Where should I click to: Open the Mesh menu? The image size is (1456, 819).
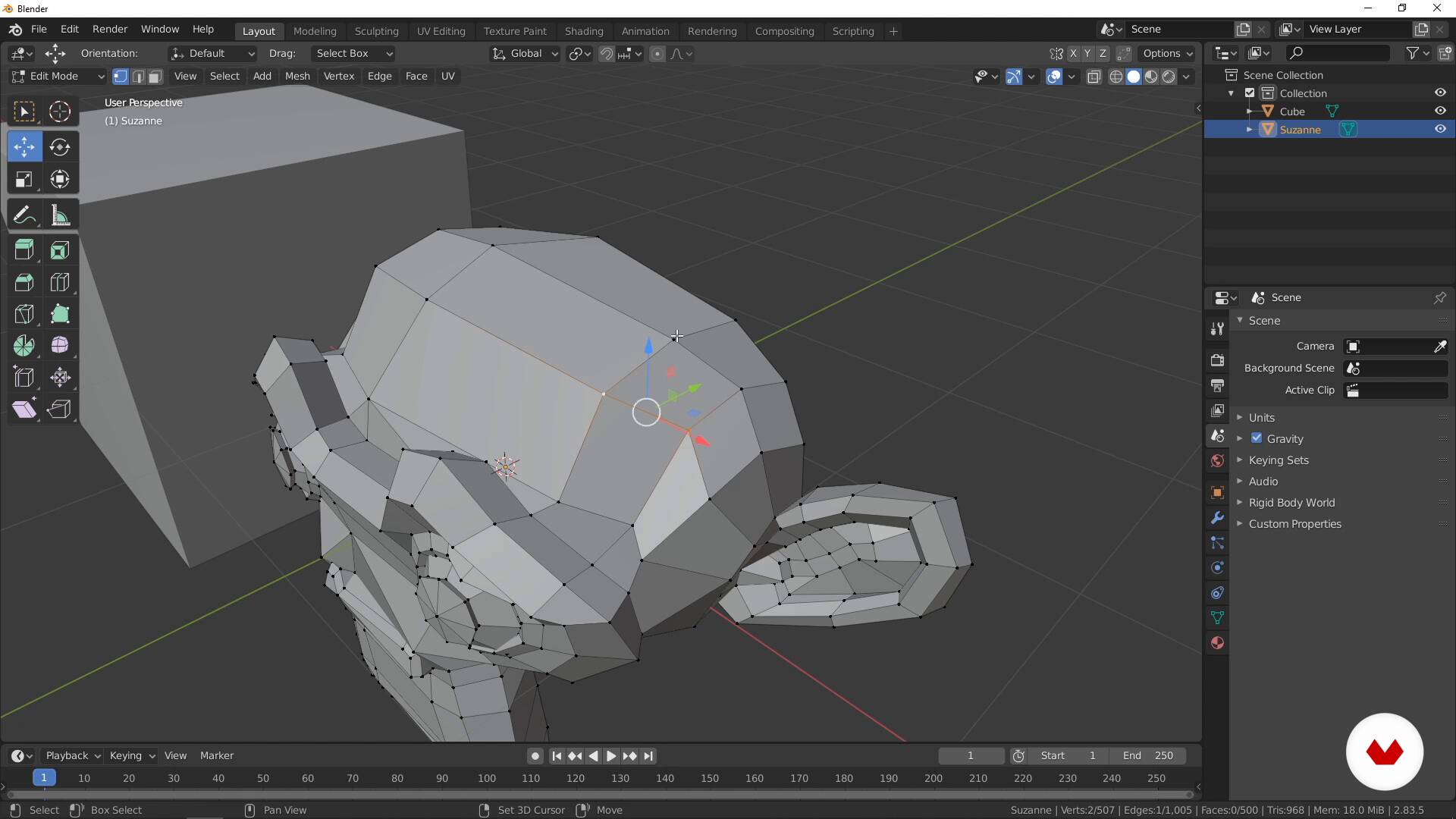(x=297, y=76)
